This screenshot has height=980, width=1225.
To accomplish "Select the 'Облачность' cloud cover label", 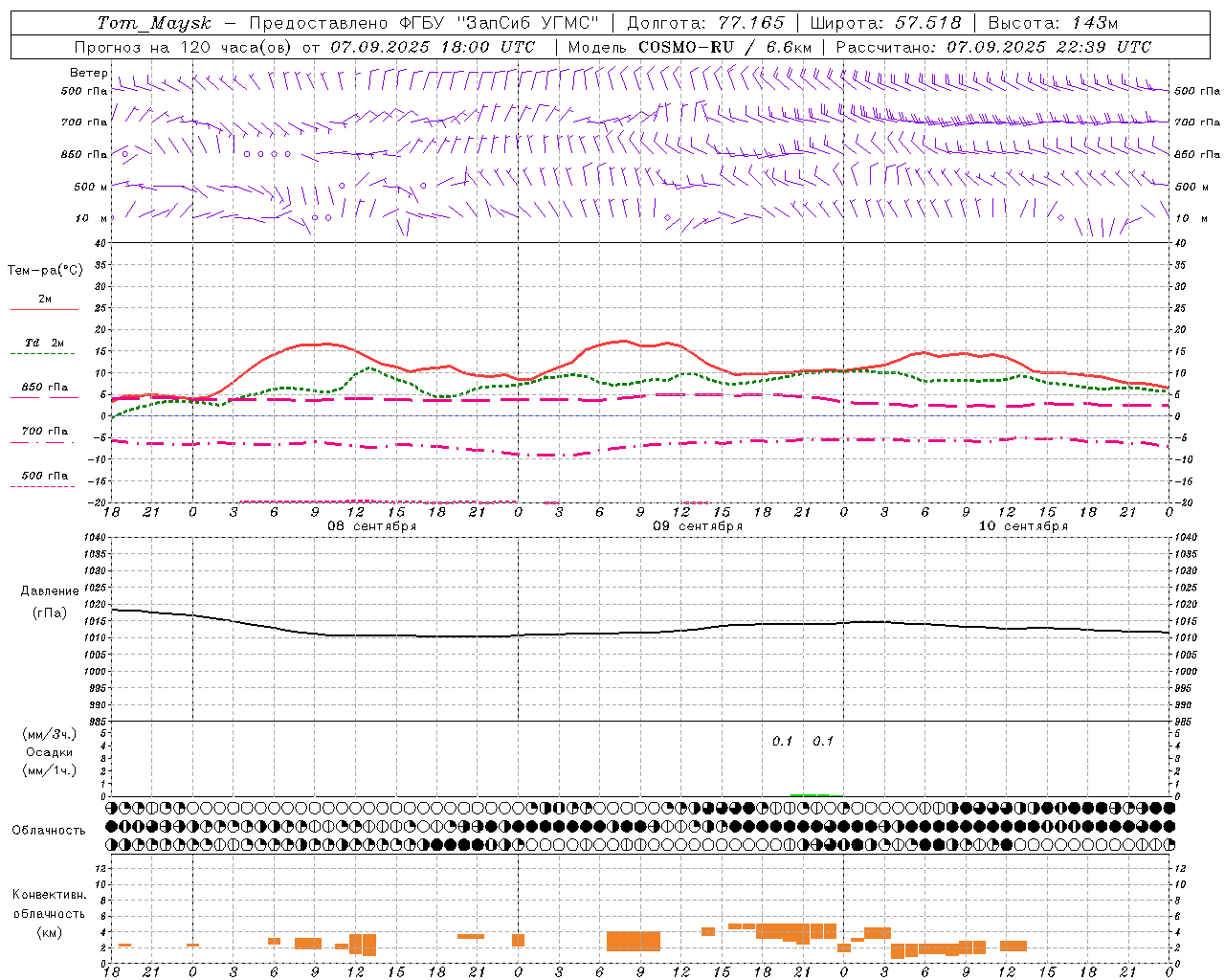I will [49, 831].
